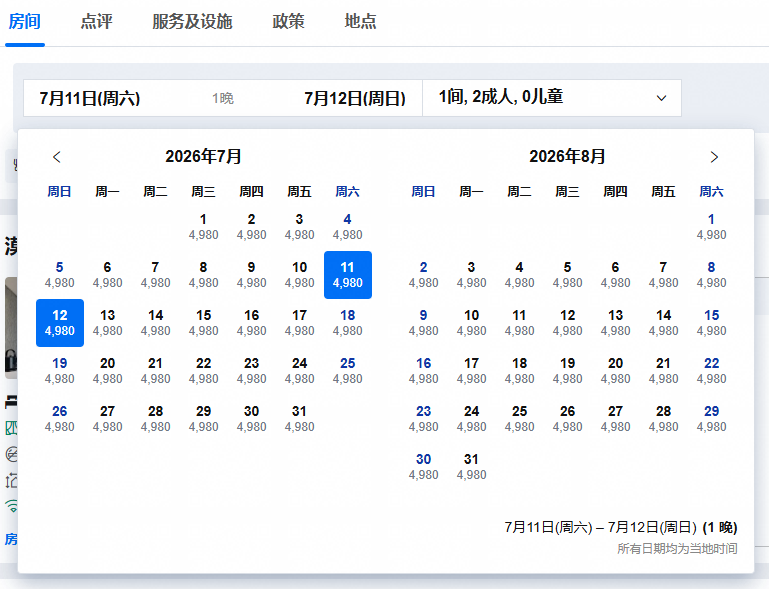Select August 26 in the calendar
The width and height of the screenshot is (769, 589).
(567, 419)
